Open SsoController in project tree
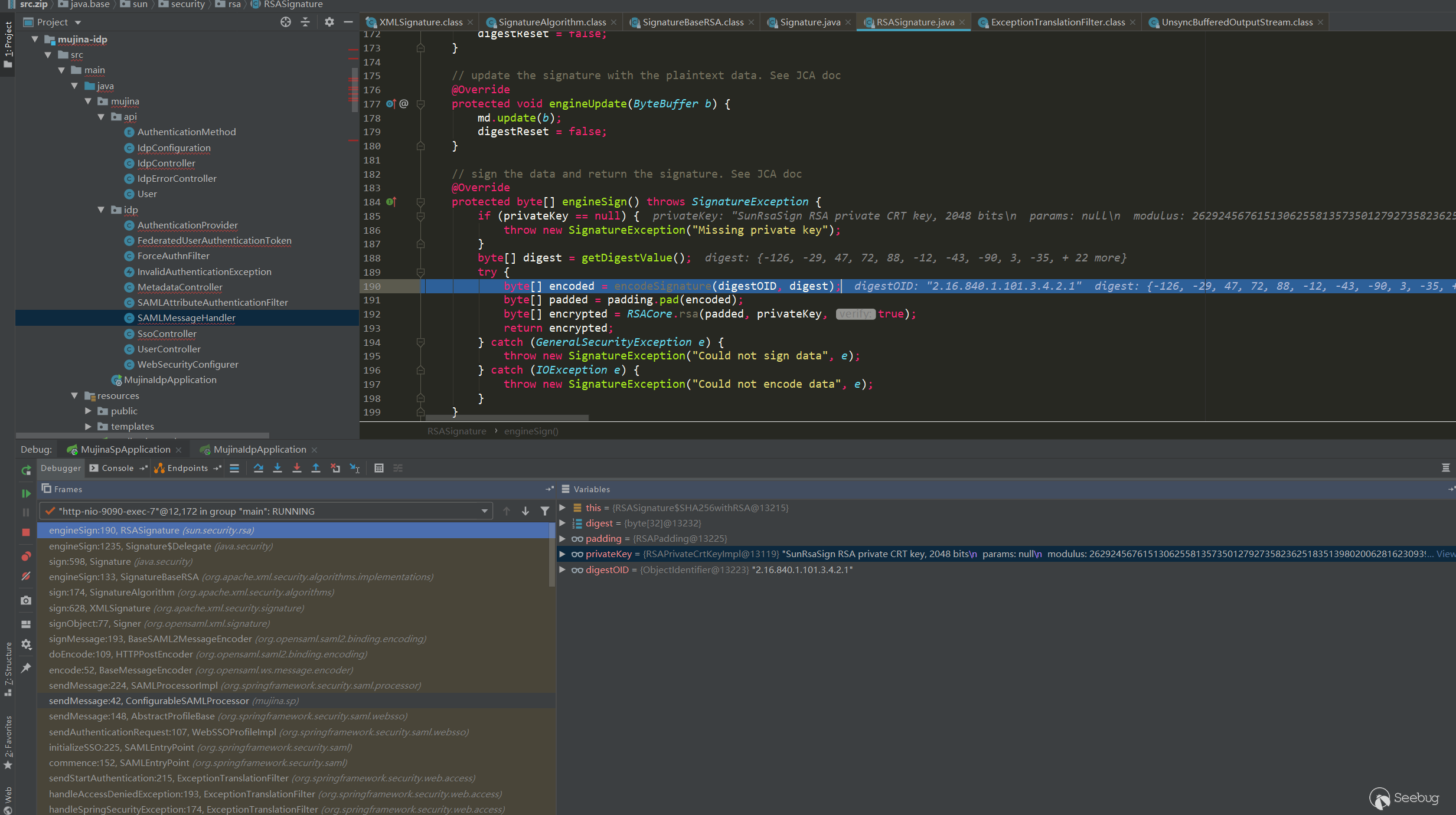The image size is (1456, 815). pos(167,334)
